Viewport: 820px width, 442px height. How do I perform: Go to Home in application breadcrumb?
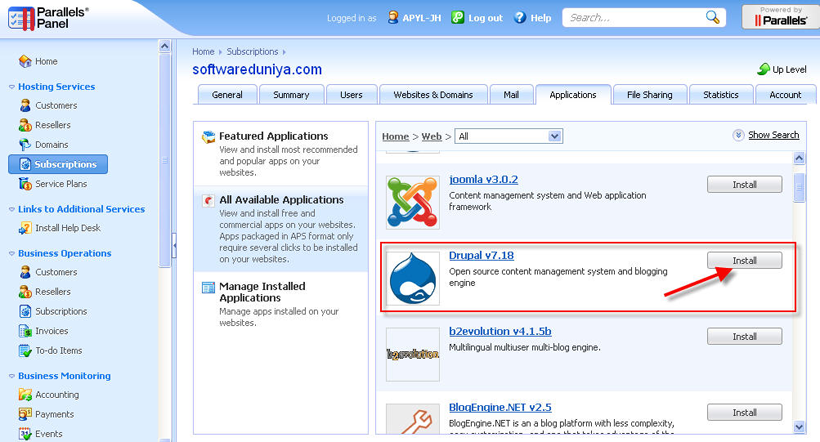(395, 137)
